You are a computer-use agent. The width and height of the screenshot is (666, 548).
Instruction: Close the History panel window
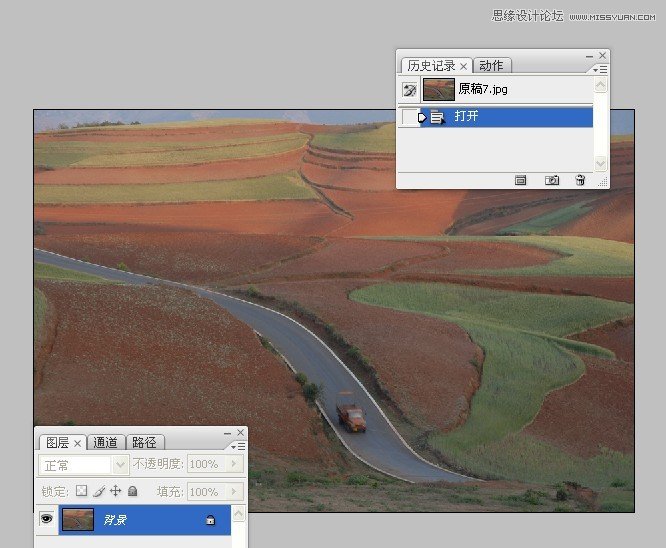602,56
